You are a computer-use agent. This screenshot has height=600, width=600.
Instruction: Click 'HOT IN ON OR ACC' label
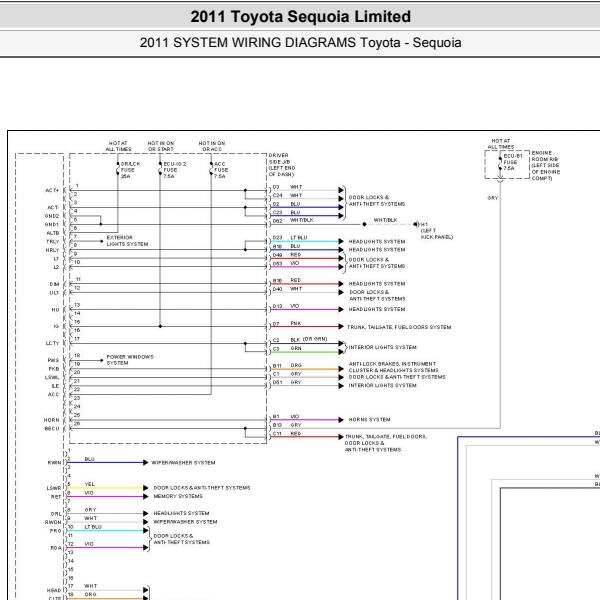[212, 146]
